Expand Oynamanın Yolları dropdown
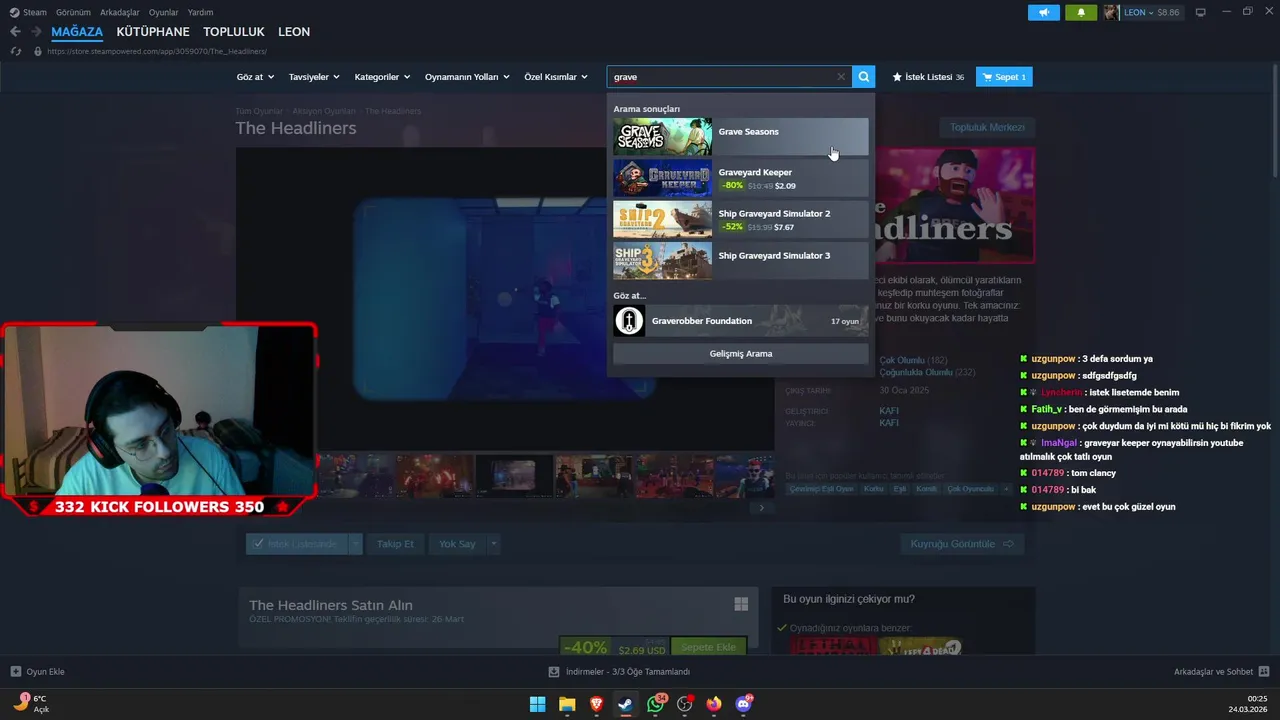This screenshot has width=1280, height=720. 467,77
